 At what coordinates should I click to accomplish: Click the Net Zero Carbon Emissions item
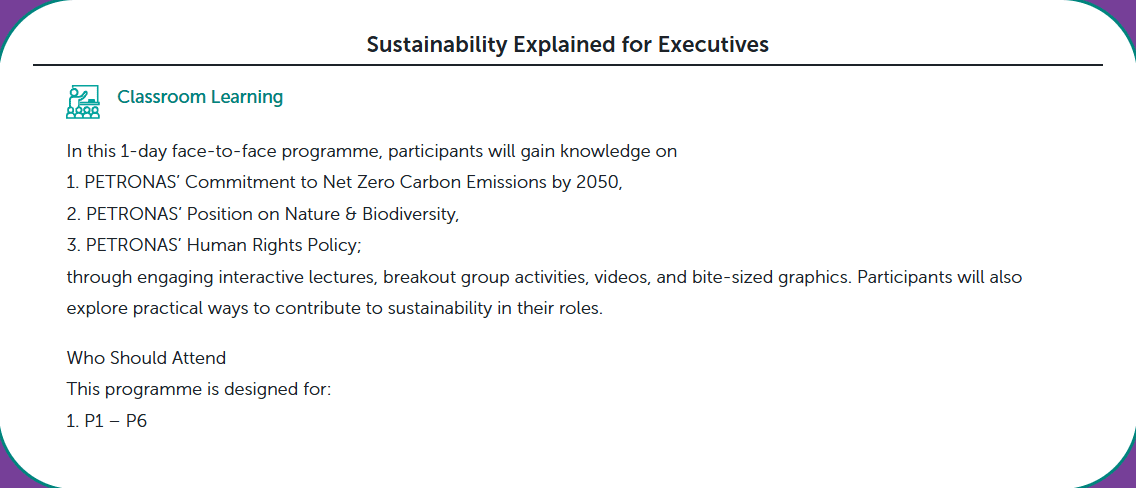pyautogui.click(x=345, y=183)
